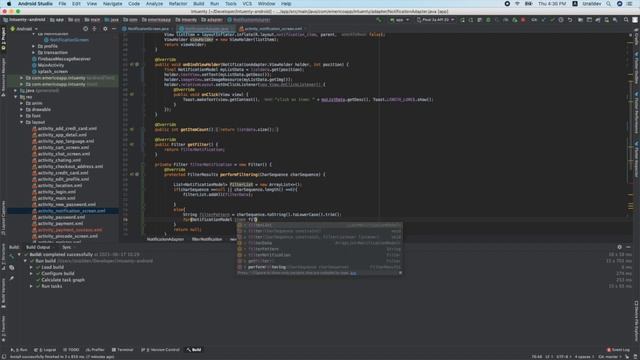Open the Pixel device selector dropdown
The width and height of the screenshot is (640, 360).
(x=435, y=20)
